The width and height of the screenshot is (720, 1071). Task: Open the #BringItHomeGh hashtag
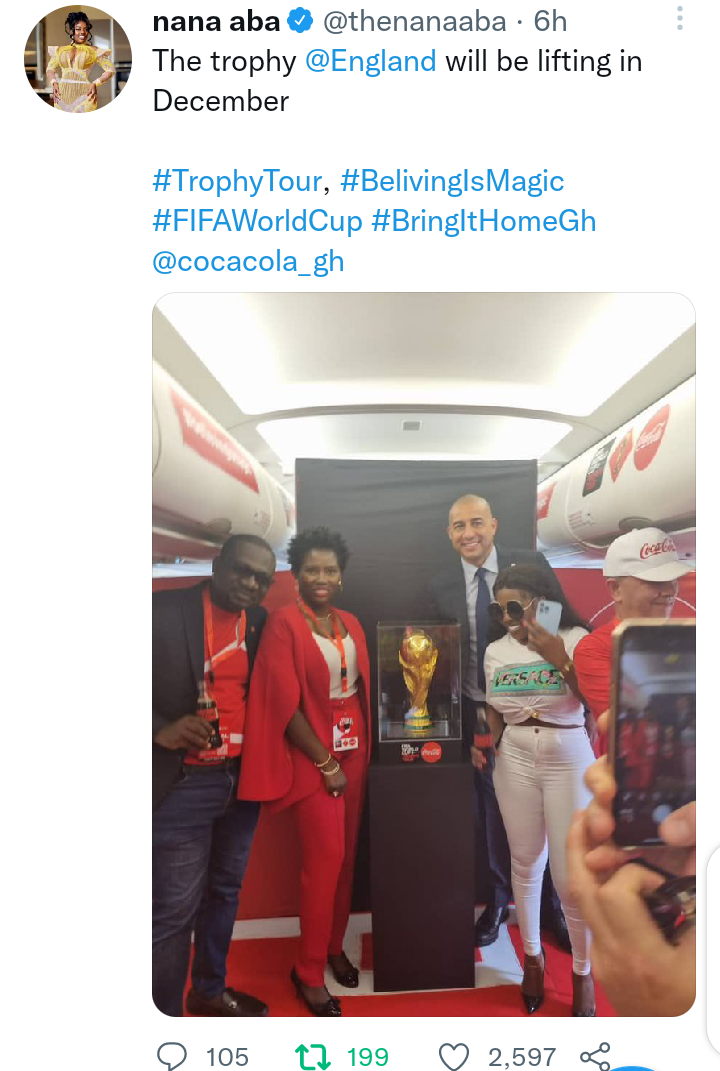click(x=484, y=221)
